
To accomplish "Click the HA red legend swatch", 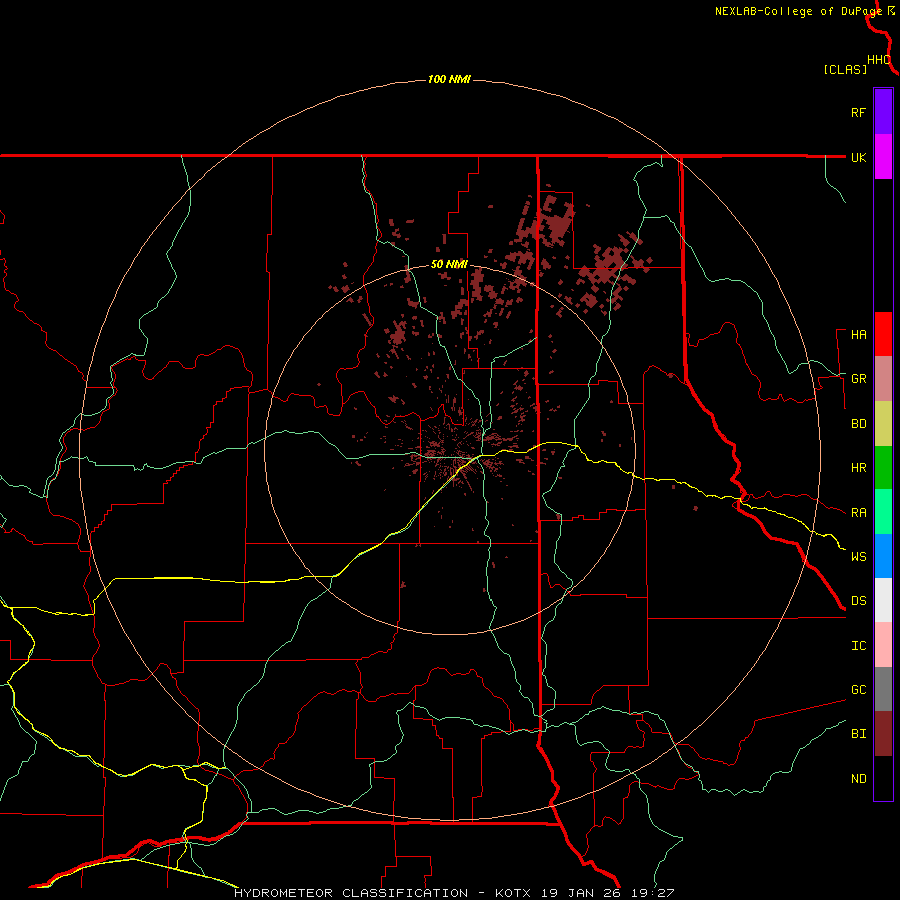I will 883,334.
